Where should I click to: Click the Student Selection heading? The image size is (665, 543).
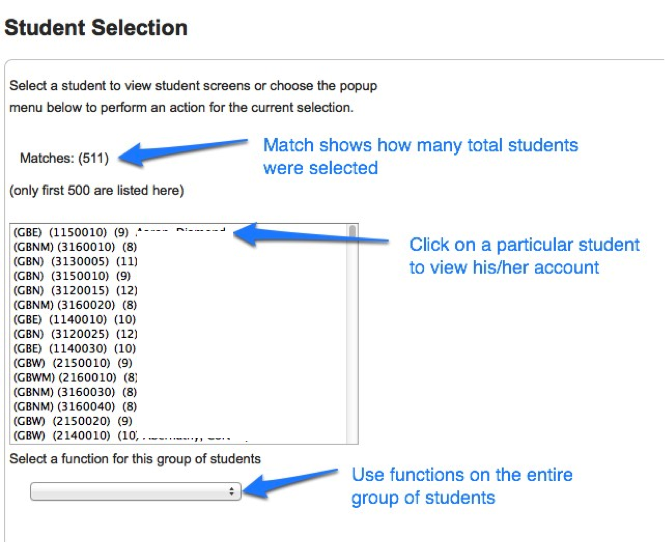click(x=96, y=27)
